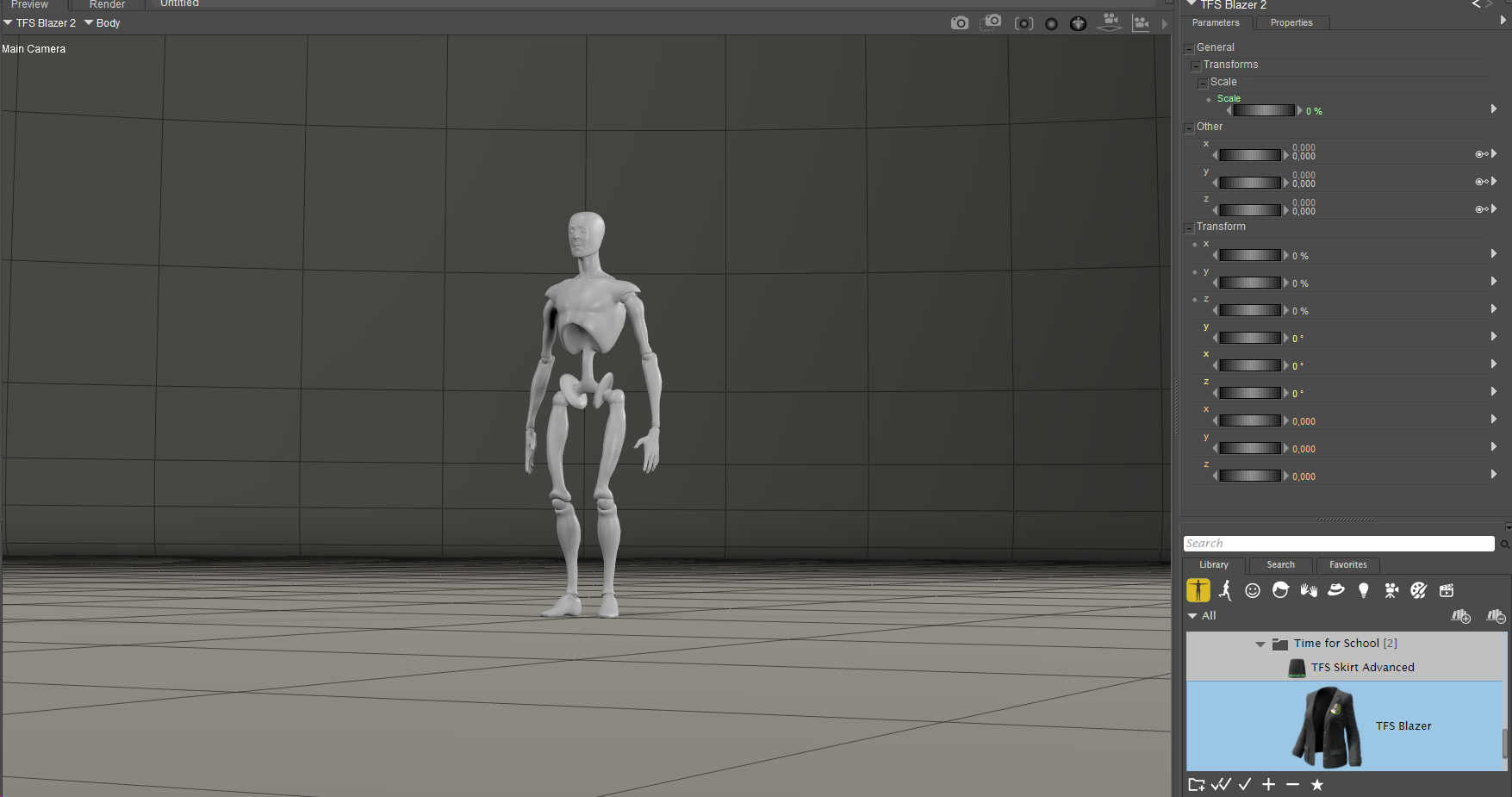Open the Face expressions smiley icon
1512x797 pixels.
tap(1253, 590)
